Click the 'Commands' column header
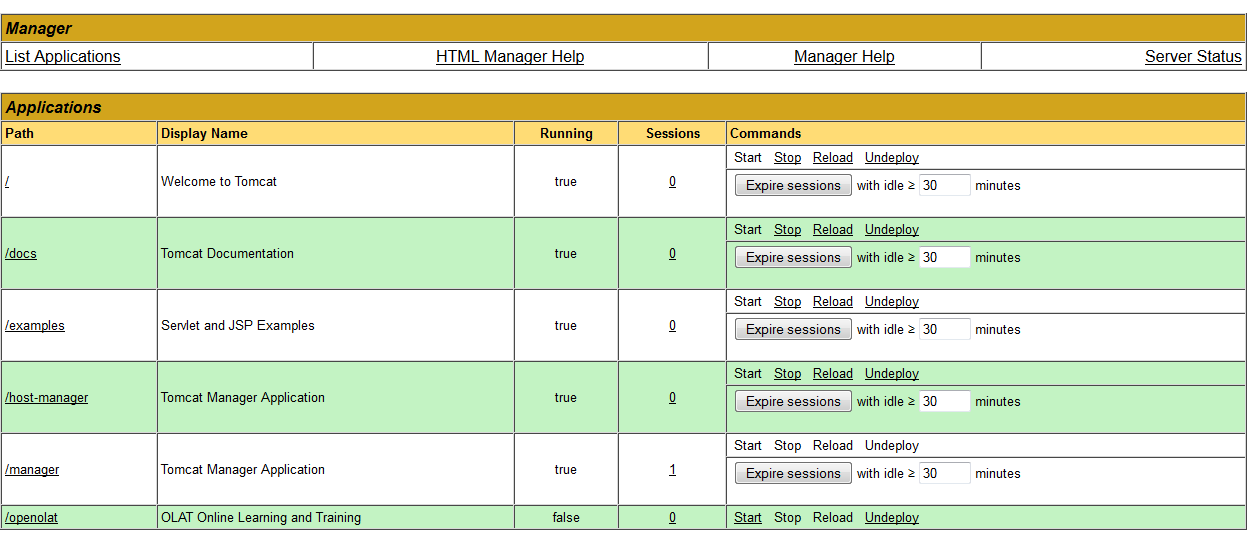The image size is (1252, 544). 766,134
